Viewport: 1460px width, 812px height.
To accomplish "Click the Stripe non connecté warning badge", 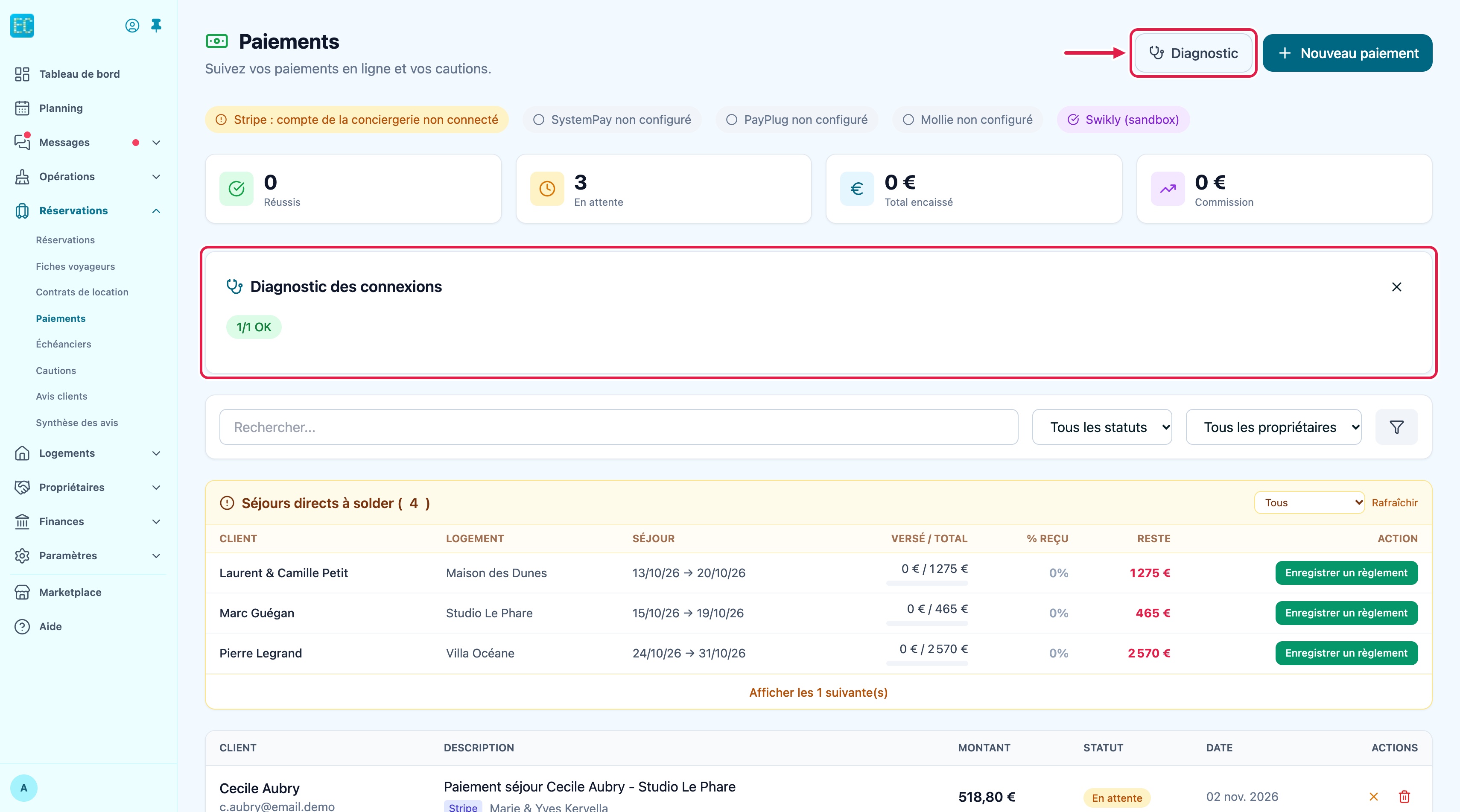I will 357,120.
